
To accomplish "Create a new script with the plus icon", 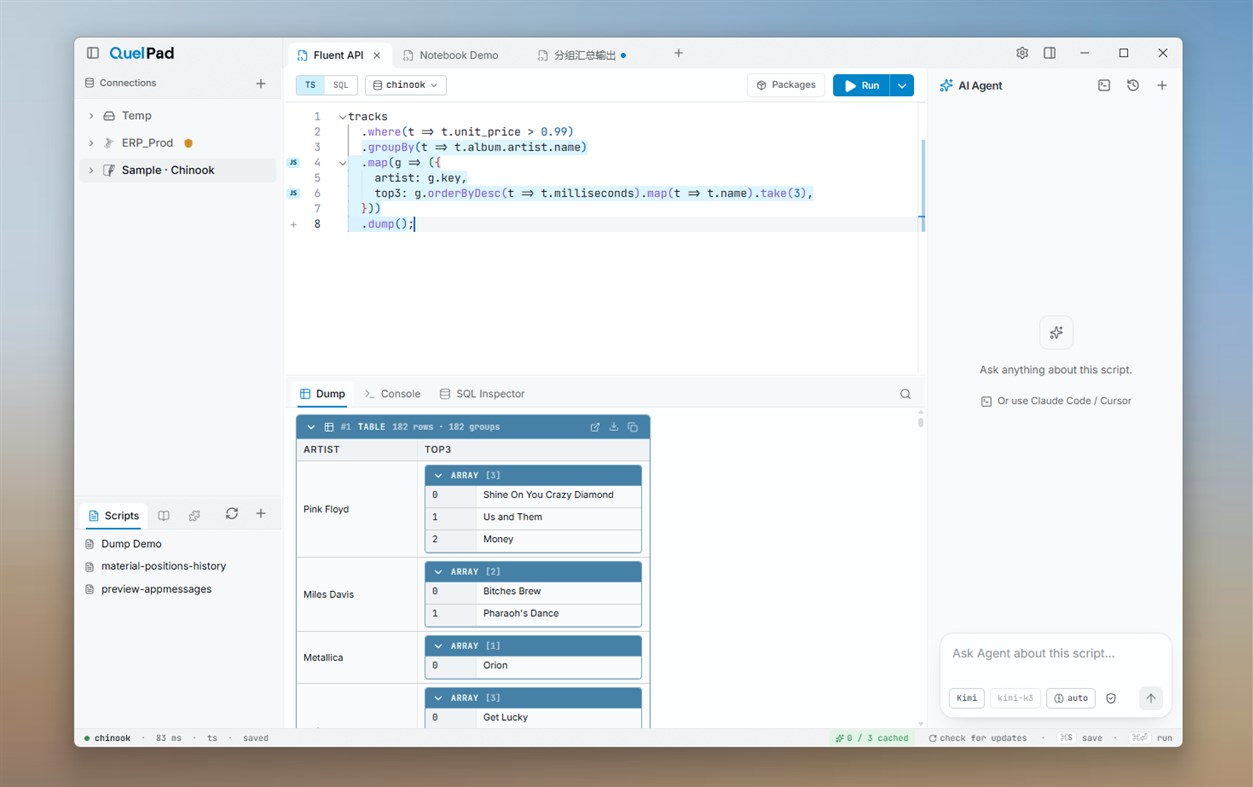I will coord(261,514).
